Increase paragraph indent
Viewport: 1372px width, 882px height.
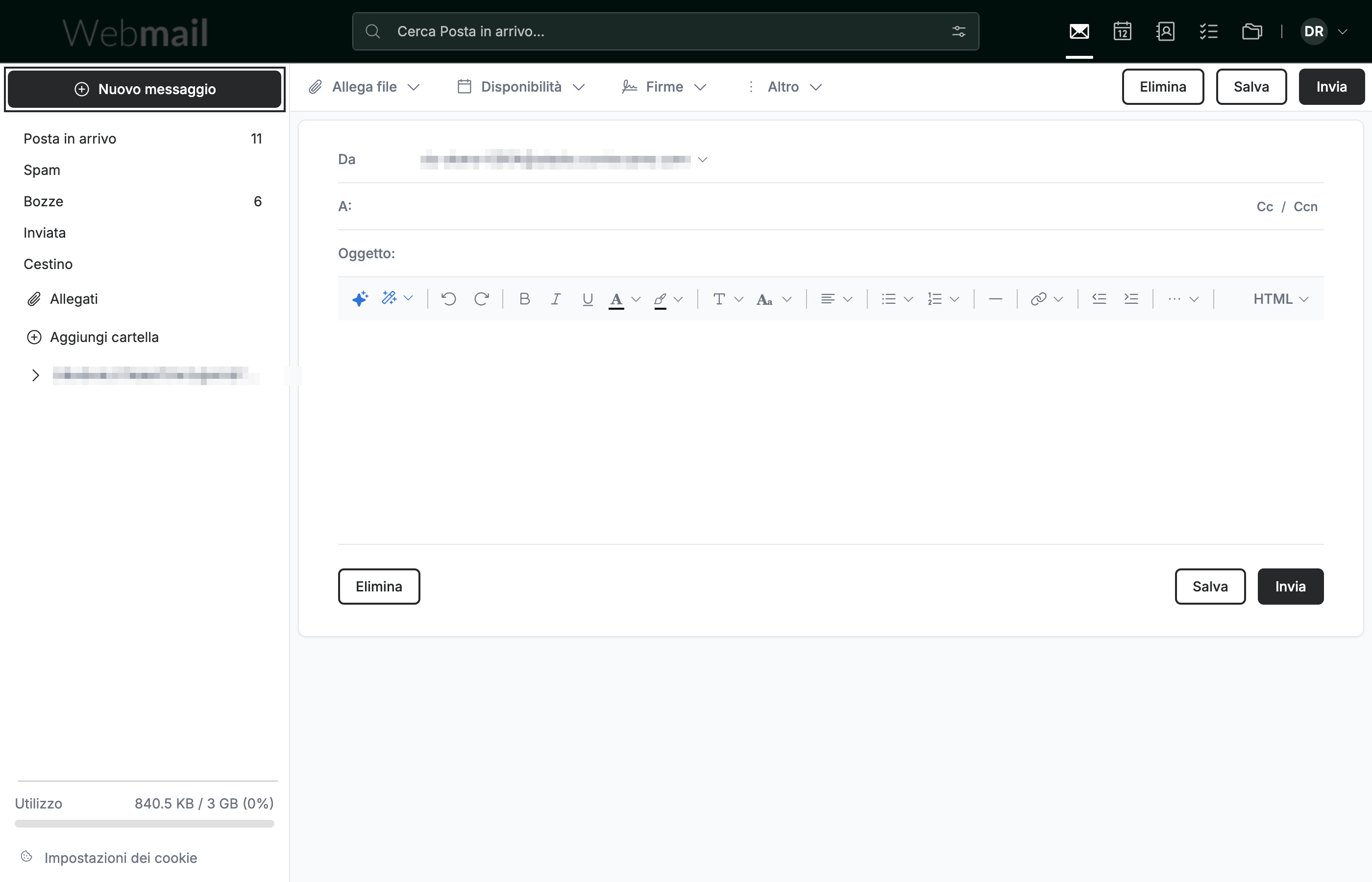point(1131,298)
